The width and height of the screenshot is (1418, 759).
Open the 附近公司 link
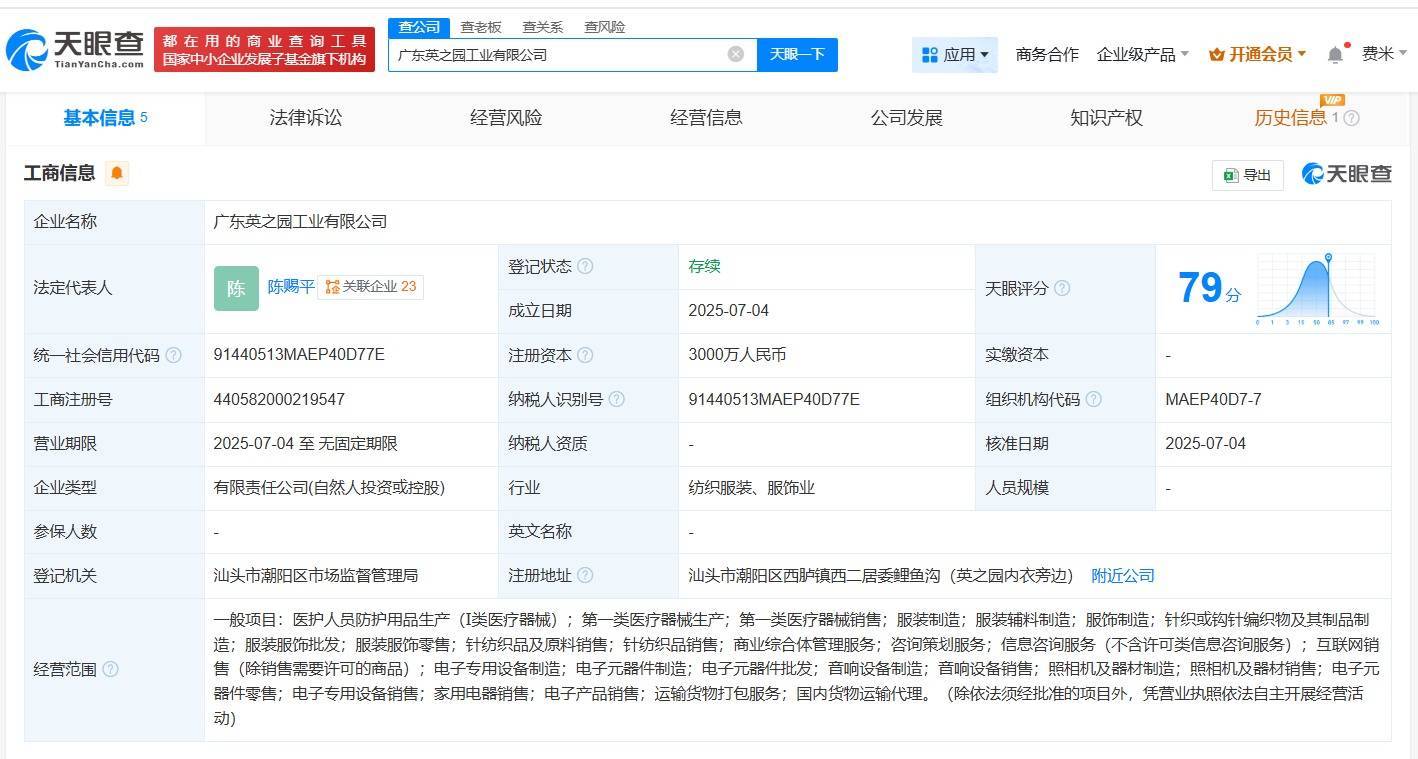coord(1123,576)
